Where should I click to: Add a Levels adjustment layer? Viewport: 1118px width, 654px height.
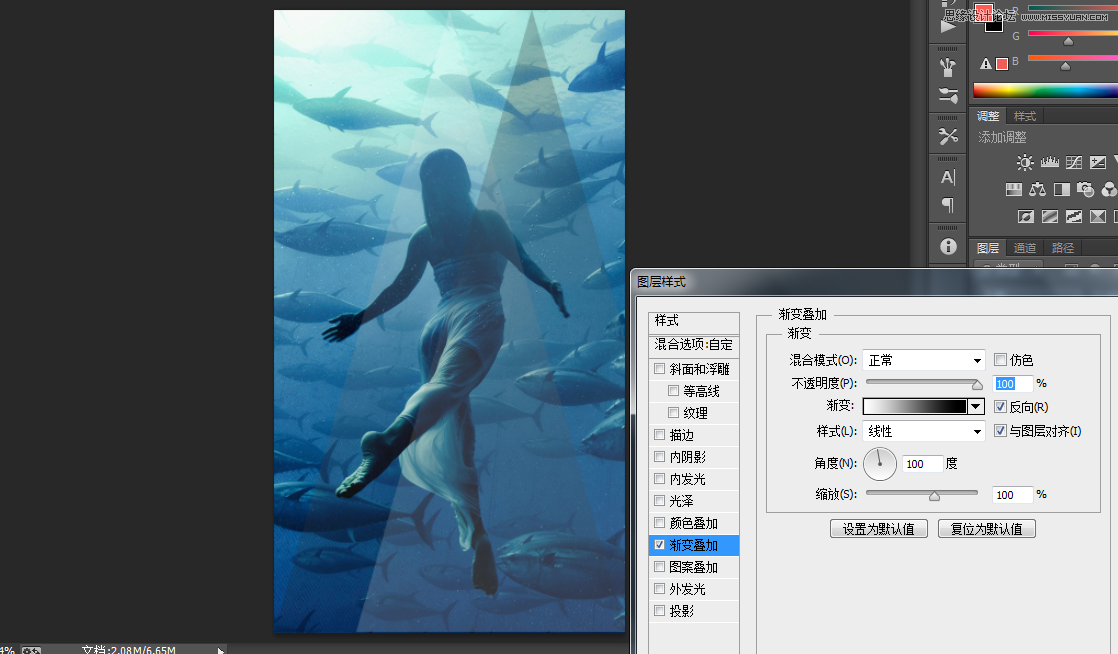1050,162
